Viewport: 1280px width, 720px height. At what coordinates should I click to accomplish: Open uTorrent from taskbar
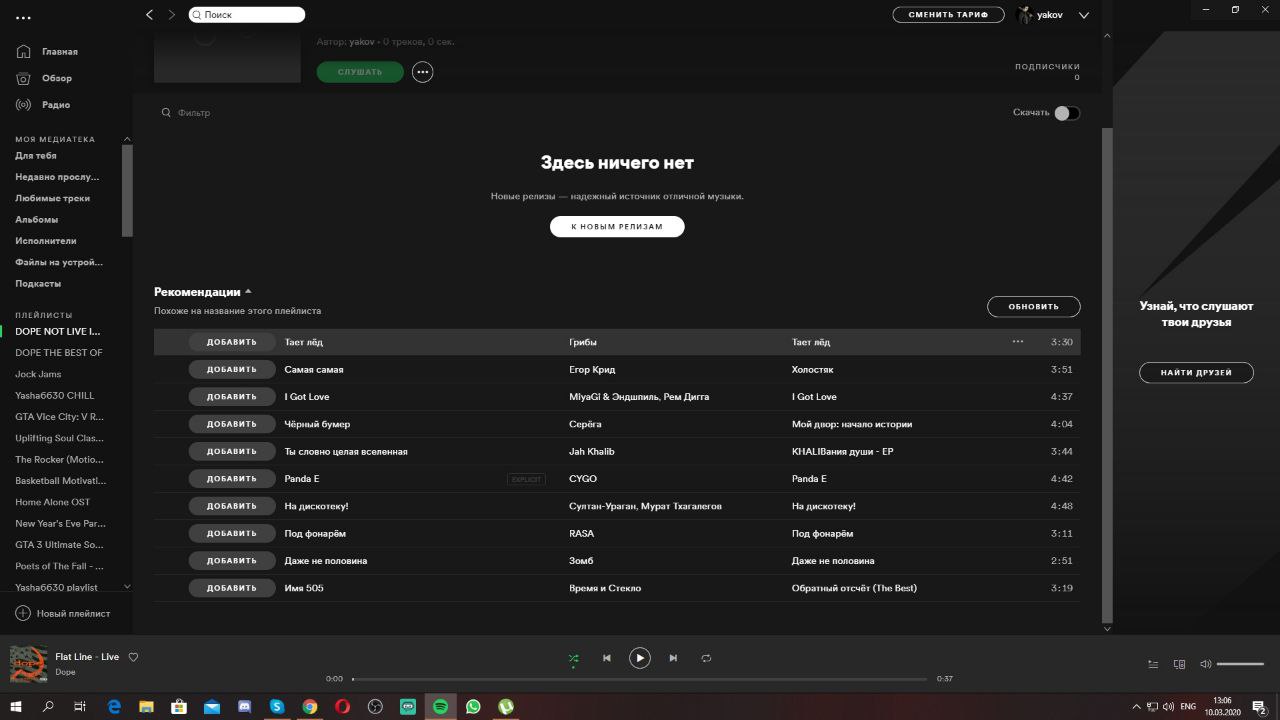coord(506,706)
